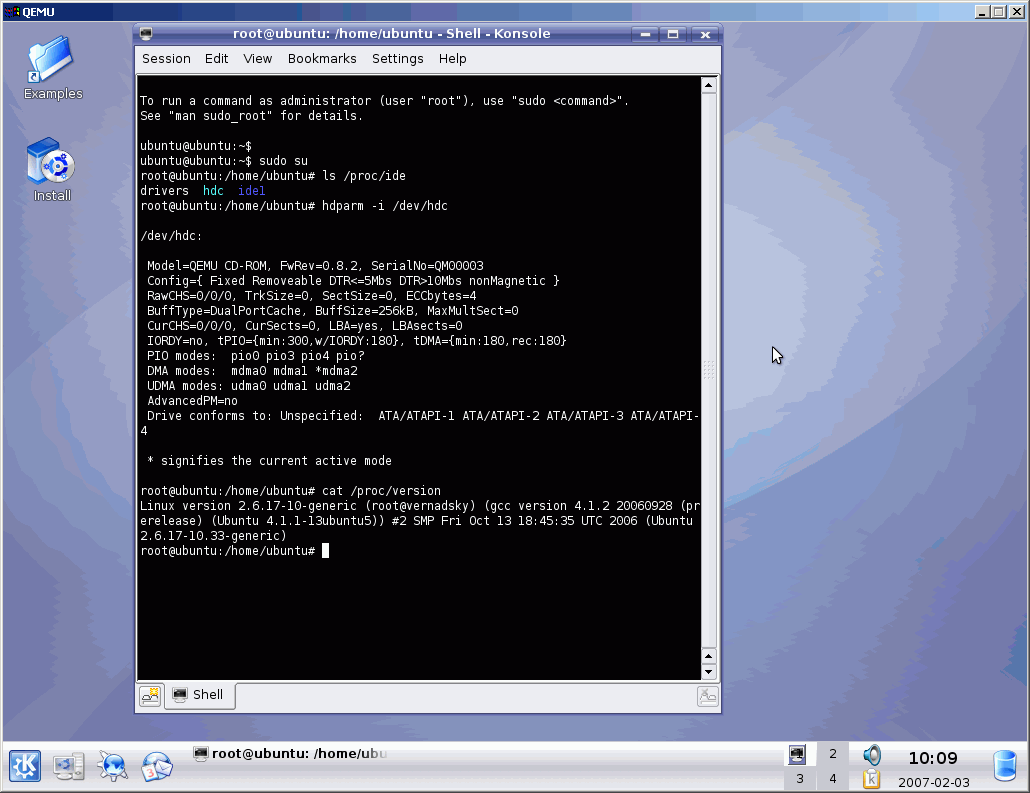Switch to virtual desktop 2 in pager
Screen dimensions: 1030x793
point(833,754)
